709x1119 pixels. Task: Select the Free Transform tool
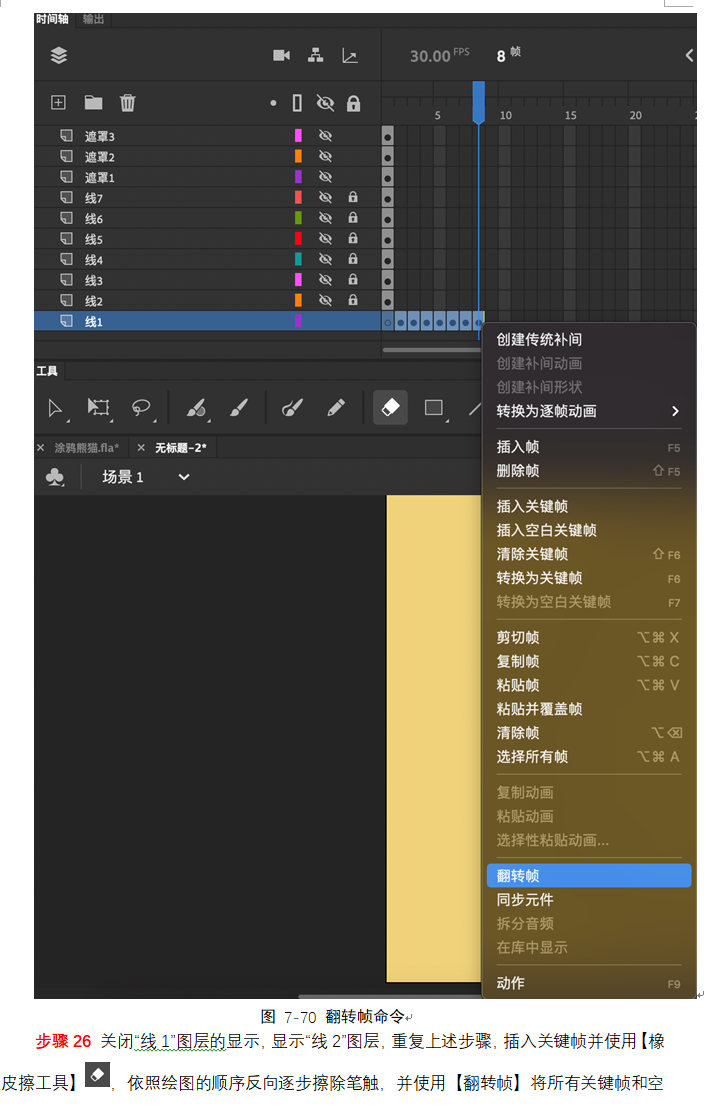pyautogui.click(x=98, y=407)
